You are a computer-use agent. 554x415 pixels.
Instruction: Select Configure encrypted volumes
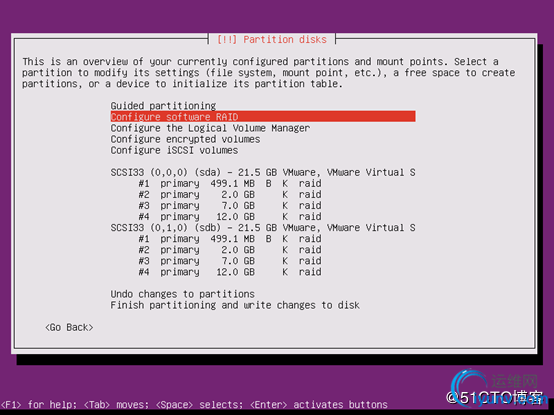185,139
